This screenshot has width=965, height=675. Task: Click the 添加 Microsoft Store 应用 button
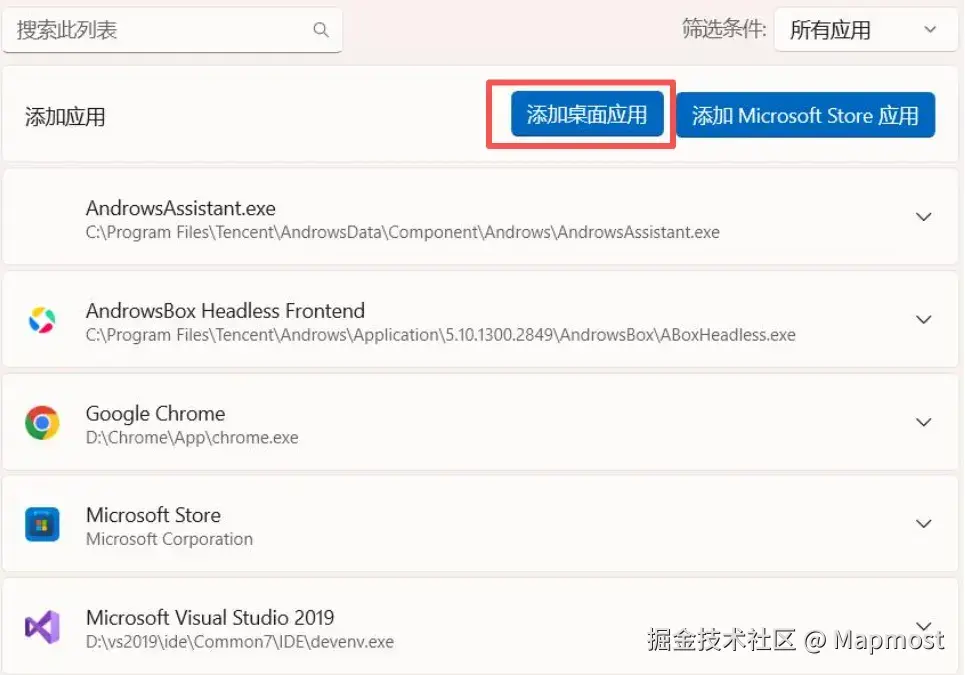pyautogui.click(x=805, y=115)
